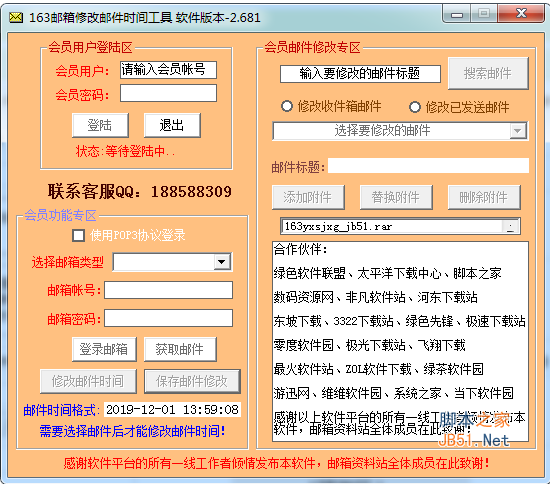Click the 邮件时间格式 date-time field

172,410
